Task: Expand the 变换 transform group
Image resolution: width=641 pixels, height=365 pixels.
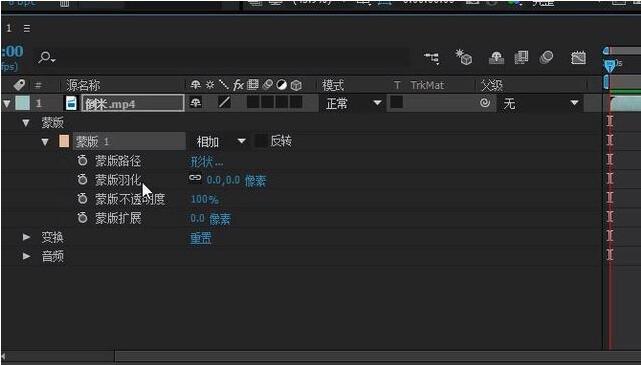Action: [26, 237]
